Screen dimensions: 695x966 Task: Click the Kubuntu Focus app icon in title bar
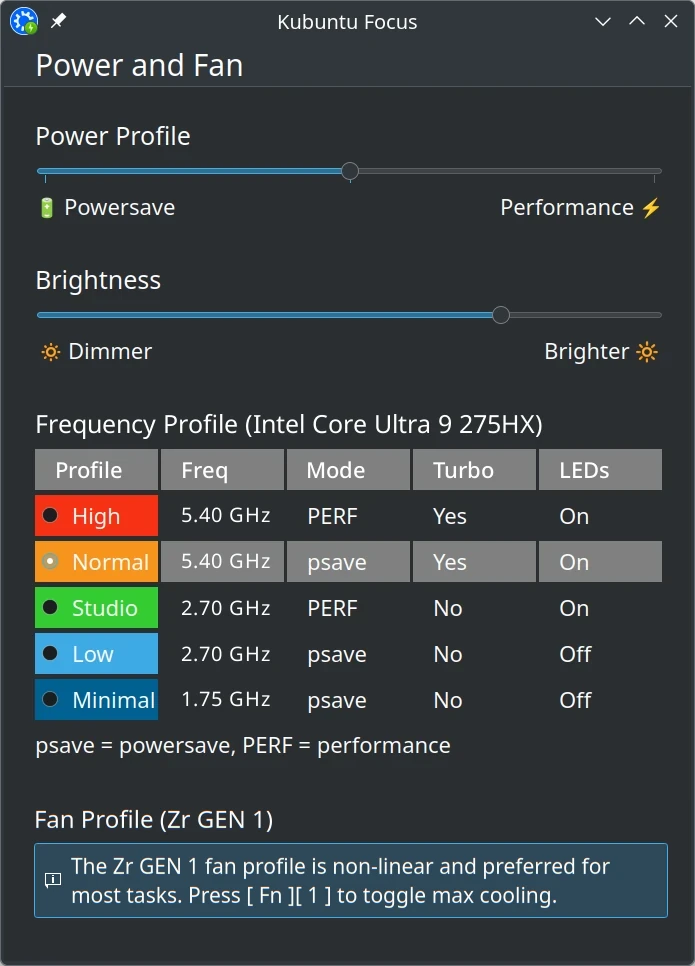[24, 22]
